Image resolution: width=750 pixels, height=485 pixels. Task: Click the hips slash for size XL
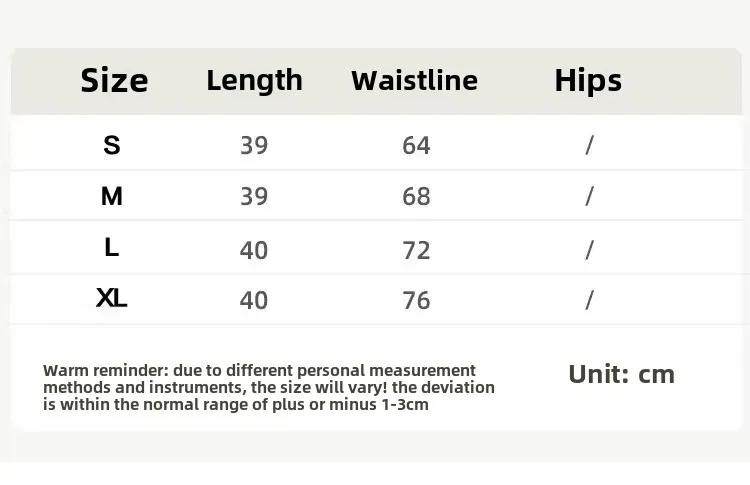pos(589,300)
